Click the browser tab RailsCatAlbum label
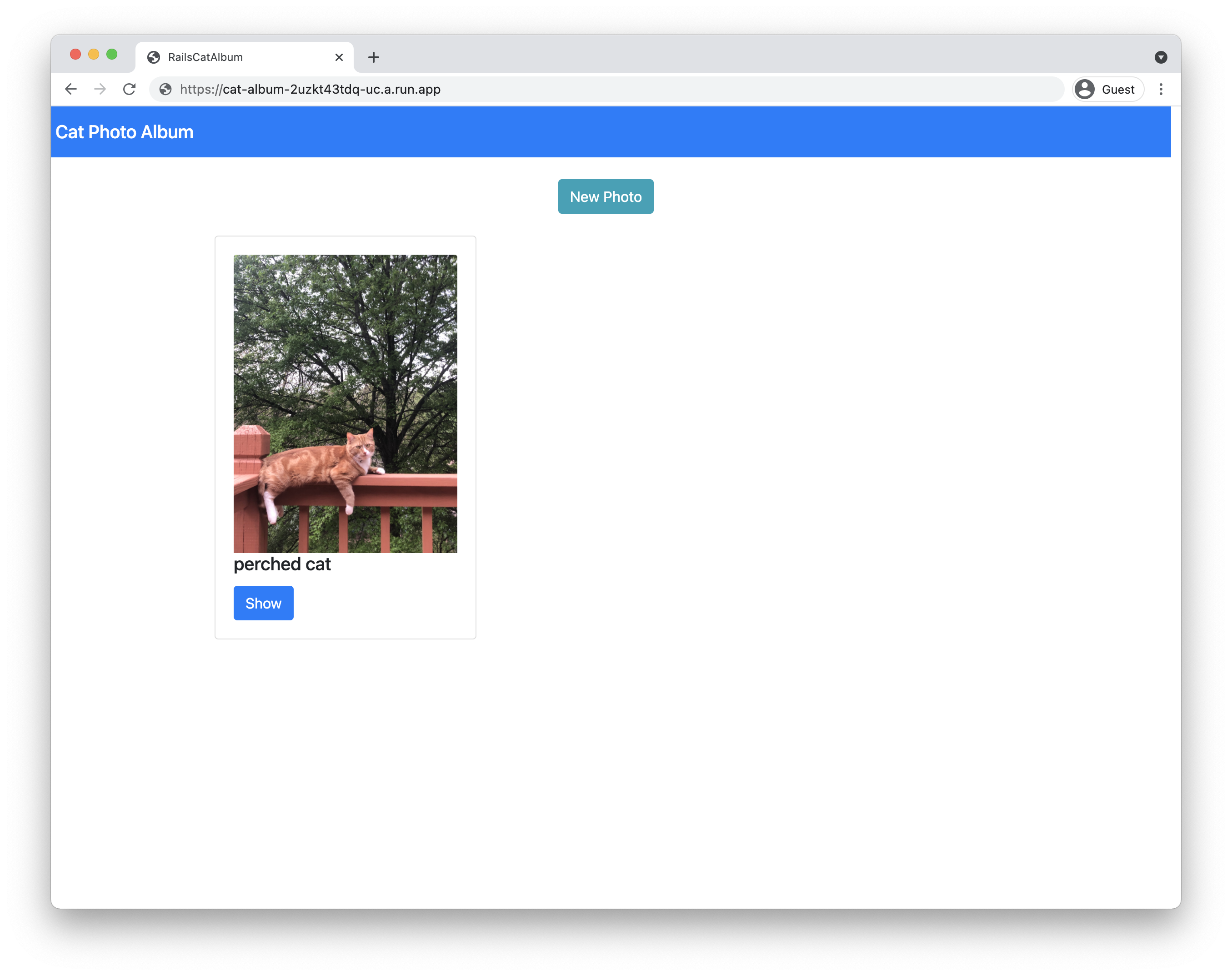Image resolution: width=1232 pixels, height=976 pixels. tap(206, 57)
